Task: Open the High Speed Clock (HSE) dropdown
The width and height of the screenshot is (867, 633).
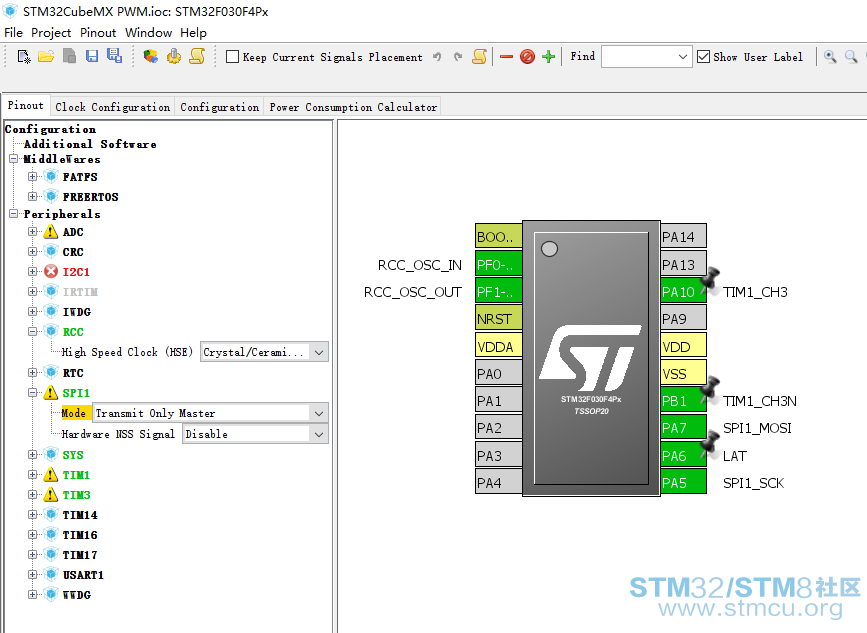Action: [x=319, y=352]
